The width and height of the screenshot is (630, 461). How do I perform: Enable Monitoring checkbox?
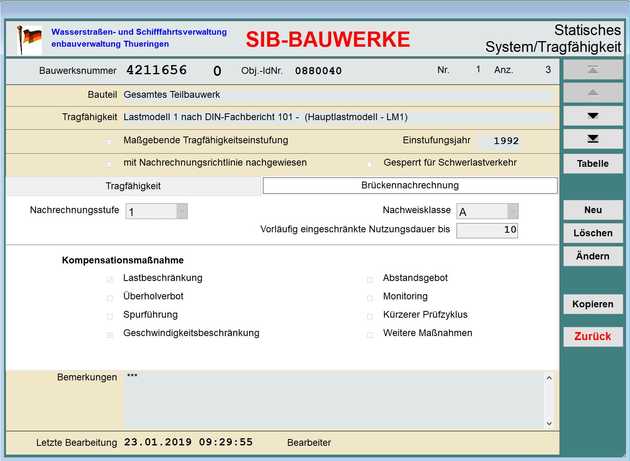click(370, 298)
